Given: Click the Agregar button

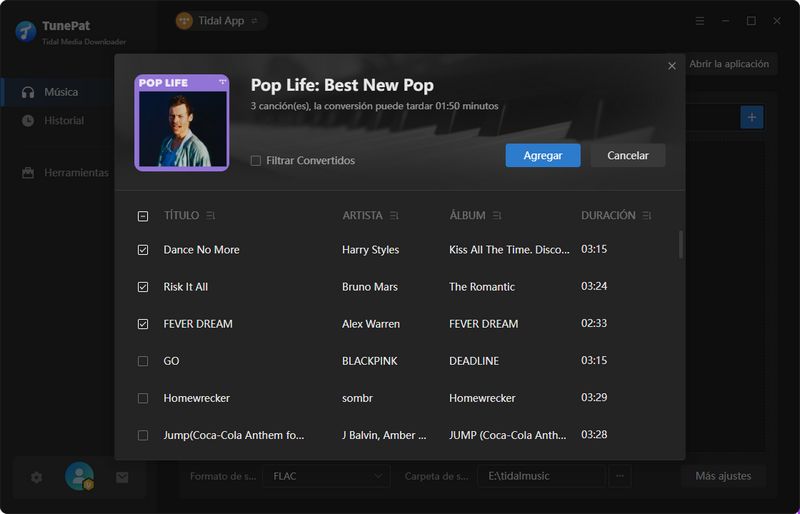Looking at the screenshot, I should pyautogui.click(x=543, y=155).
